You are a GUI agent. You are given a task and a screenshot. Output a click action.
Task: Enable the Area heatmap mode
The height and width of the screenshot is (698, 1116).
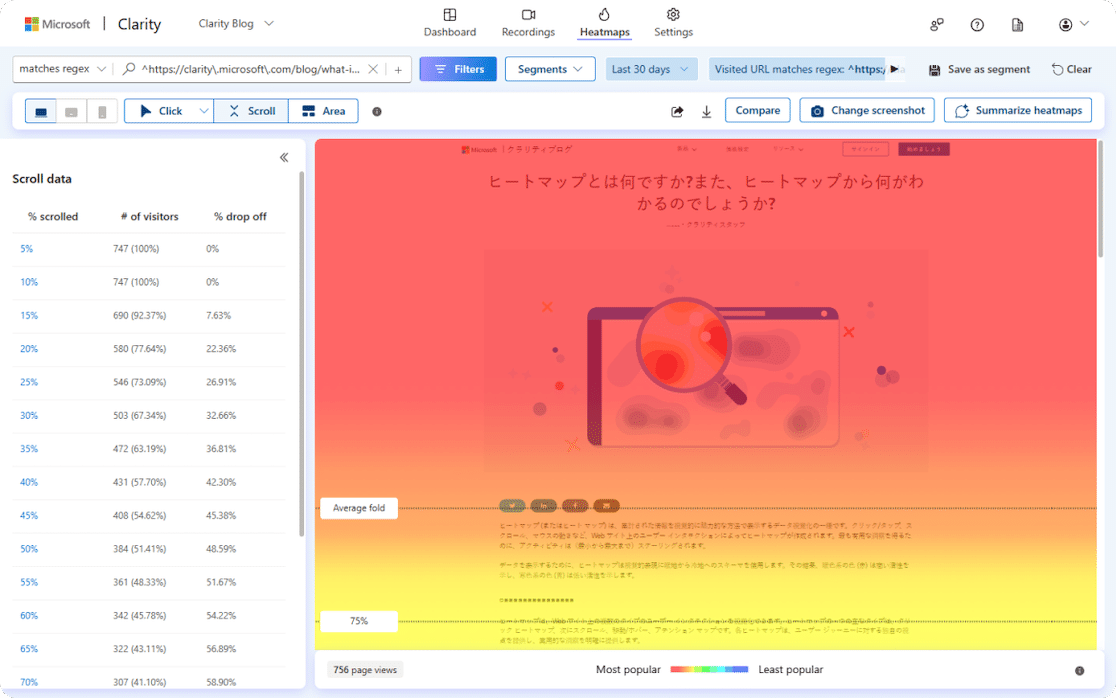click(x=323, y=110)
